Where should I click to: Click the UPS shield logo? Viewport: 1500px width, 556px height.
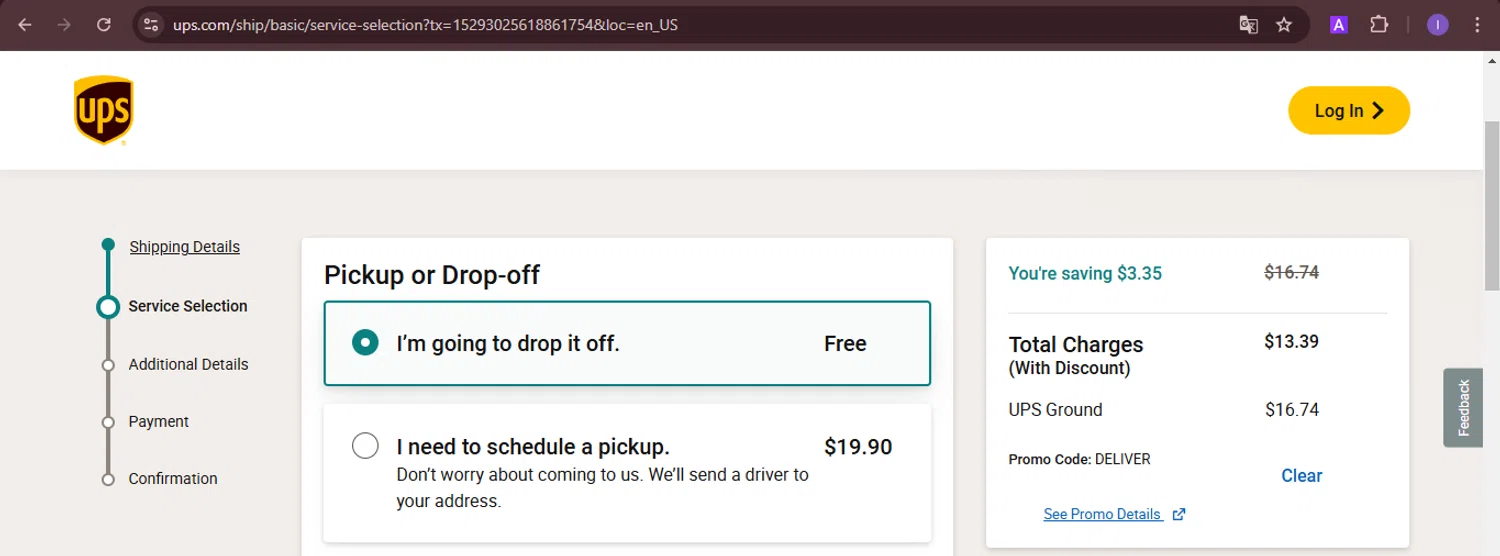point(103,110)
